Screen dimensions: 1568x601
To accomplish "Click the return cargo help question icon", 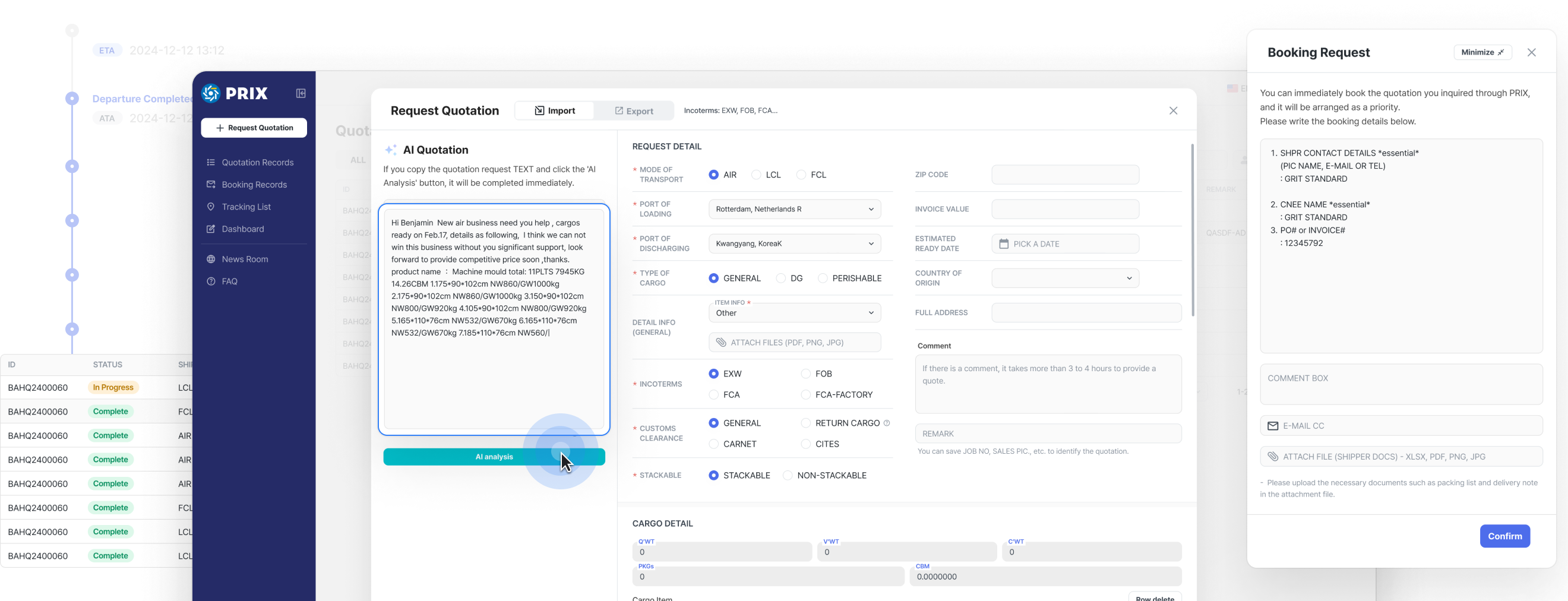I will pyautogui.click(x=886, y=423).
